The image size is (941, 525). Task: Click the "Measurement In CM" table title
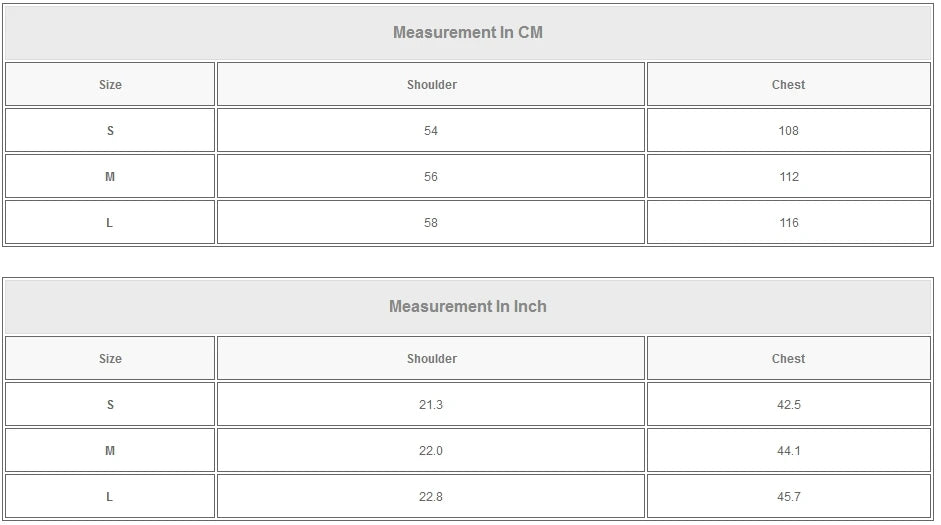tap(468, 32)
